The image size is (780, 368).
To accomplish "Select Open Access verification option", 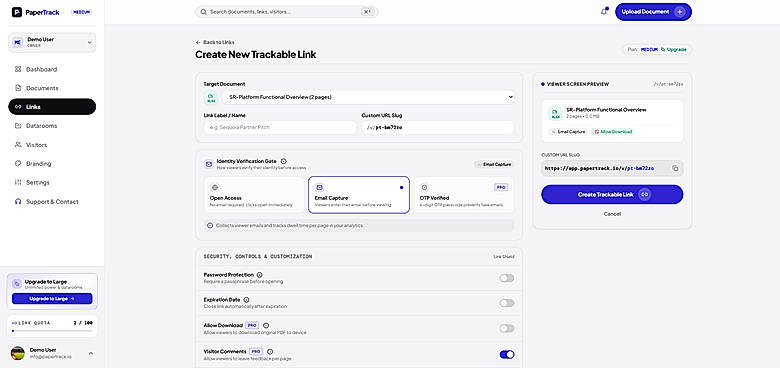I will [254, 195].
